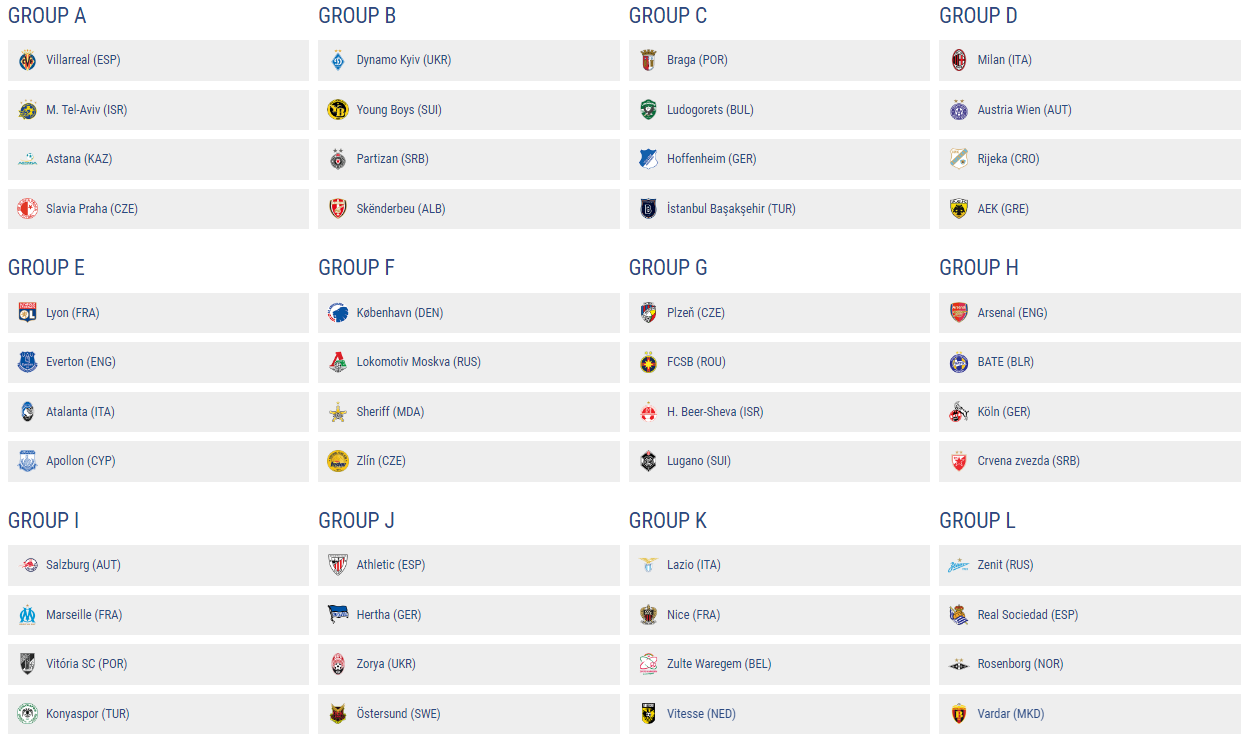Open the Zenit (RUS) team link
The image size is (1253, 741).
(1005, 565)
